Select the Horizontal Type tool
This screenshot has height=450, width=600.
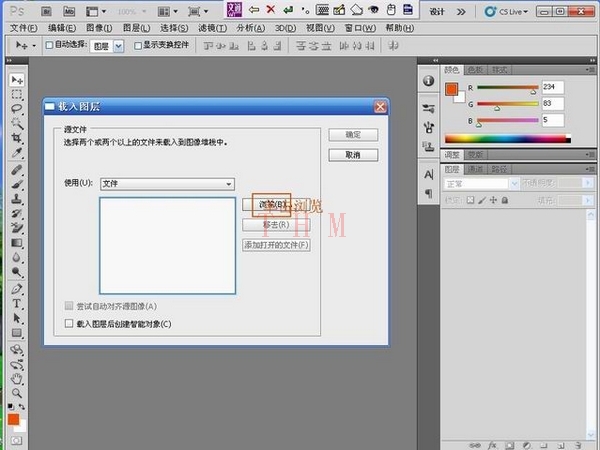tap(16, 303)
